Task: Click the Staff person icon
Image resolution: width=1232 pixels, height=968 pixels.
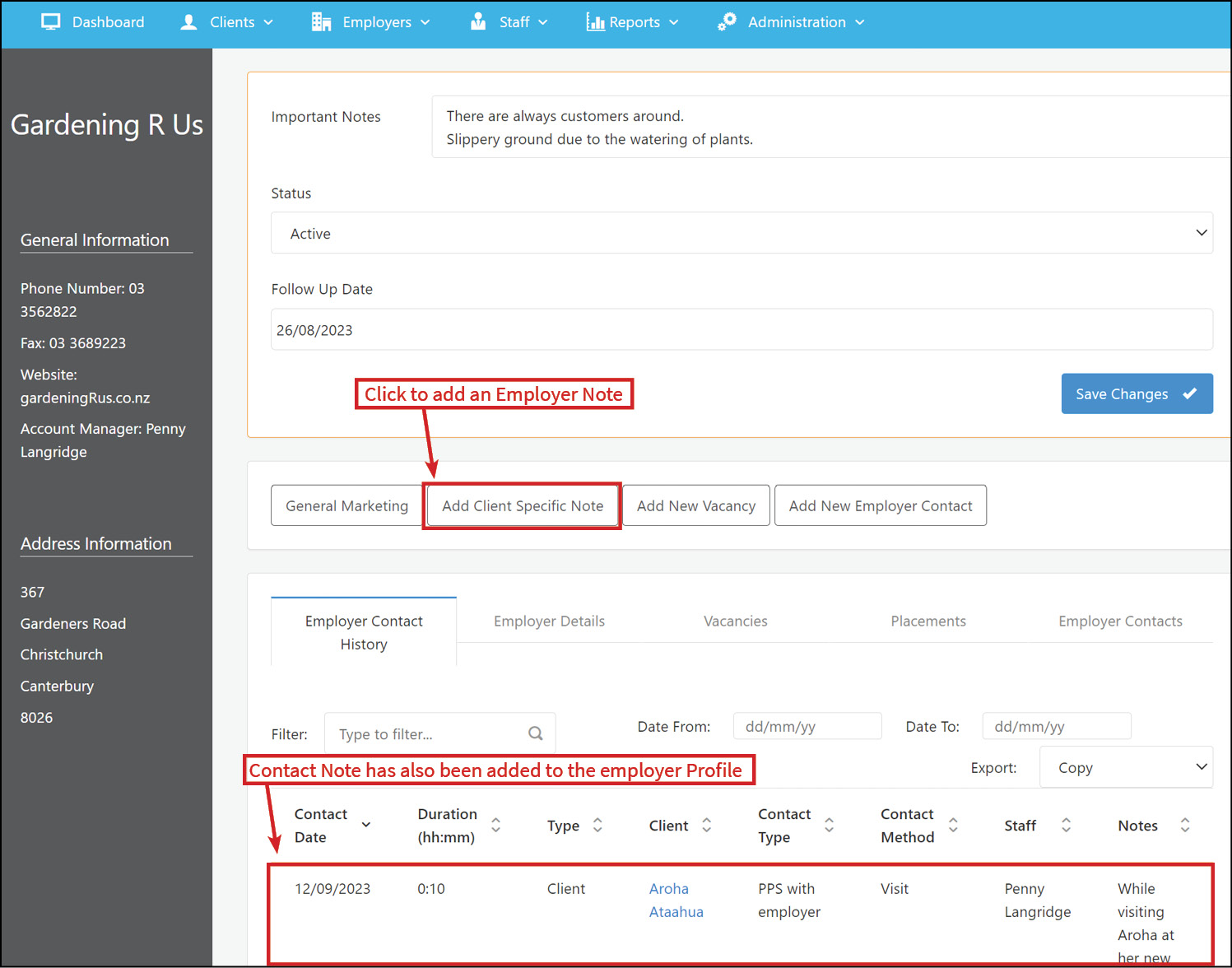Action: coord(478,22)
